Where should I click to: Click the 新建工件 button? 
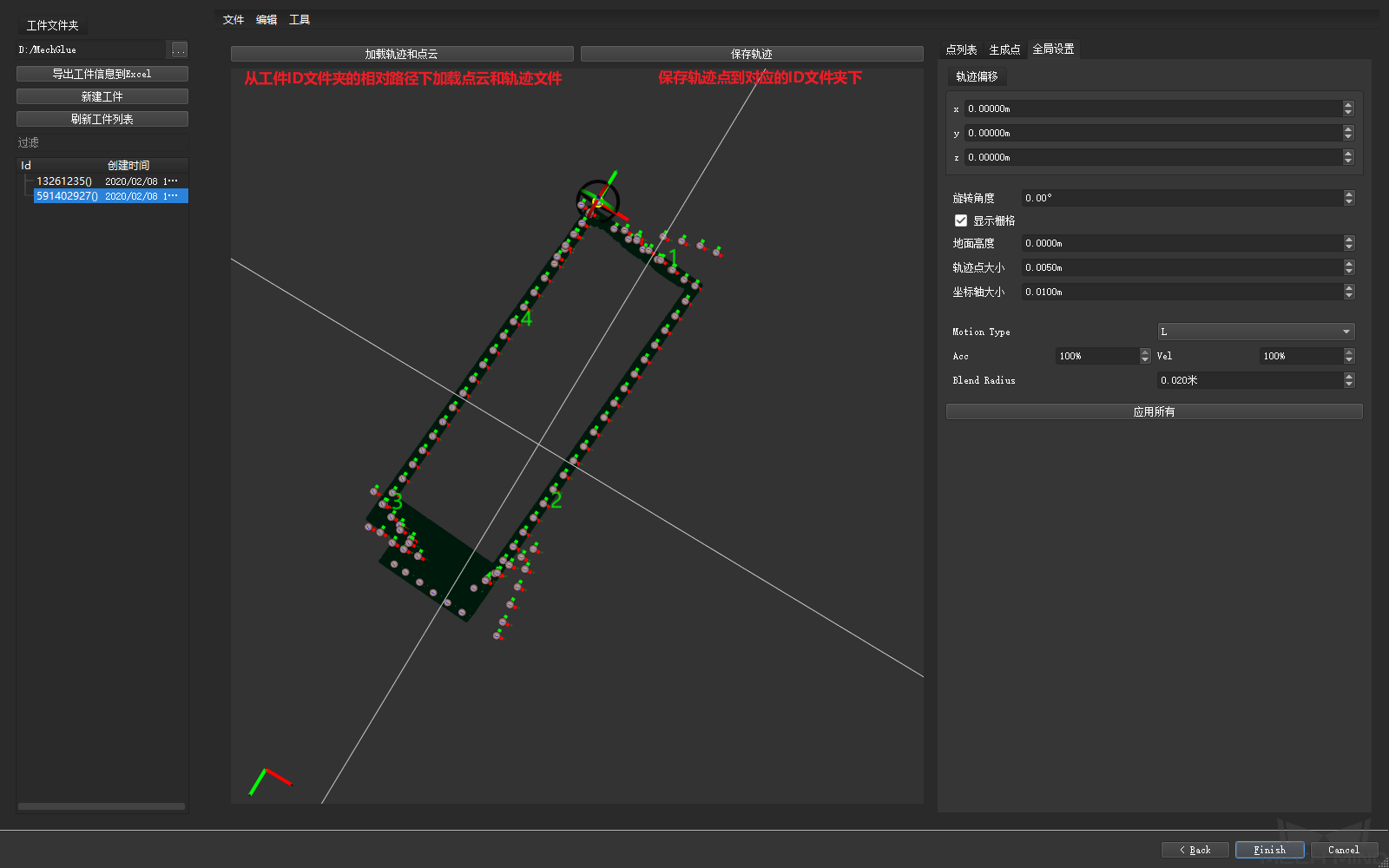click(x=102, y=96)
